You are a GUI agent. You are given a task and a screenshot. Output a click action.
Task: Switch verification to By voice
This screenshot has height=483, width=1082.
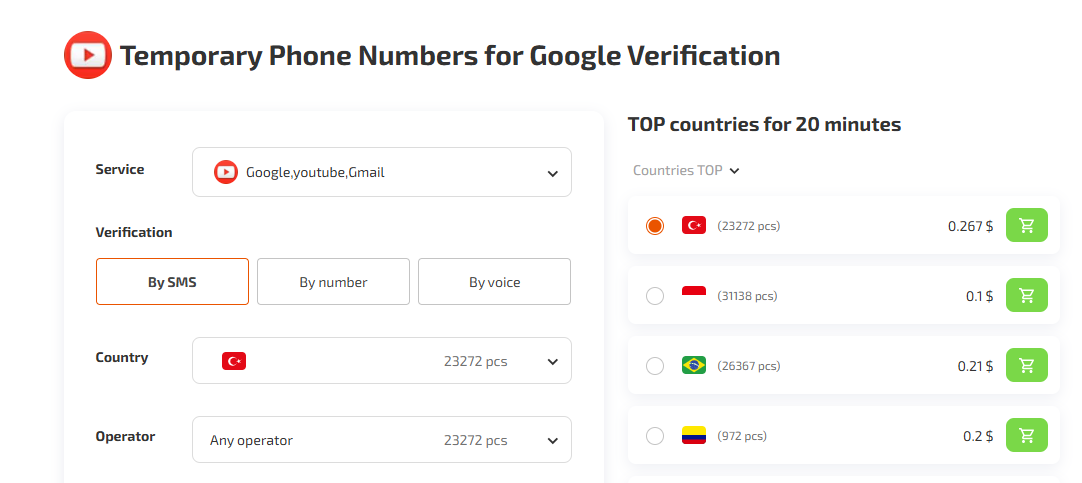pyautogui.click(x=494, y=282)
